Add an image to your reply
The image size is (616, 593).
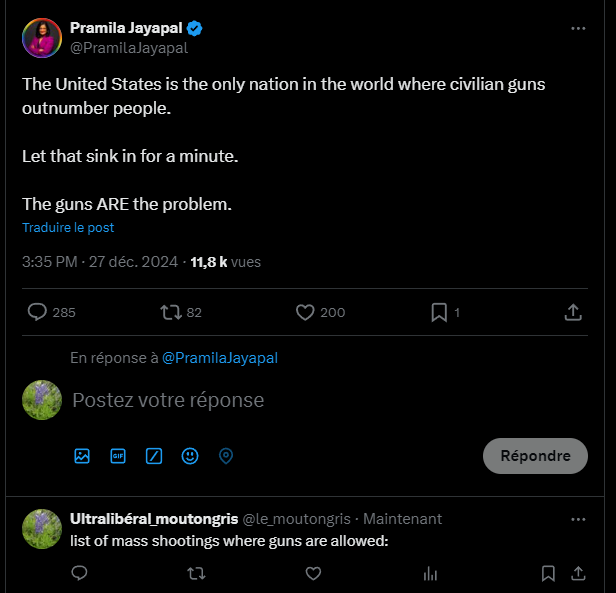pos(82,456)
